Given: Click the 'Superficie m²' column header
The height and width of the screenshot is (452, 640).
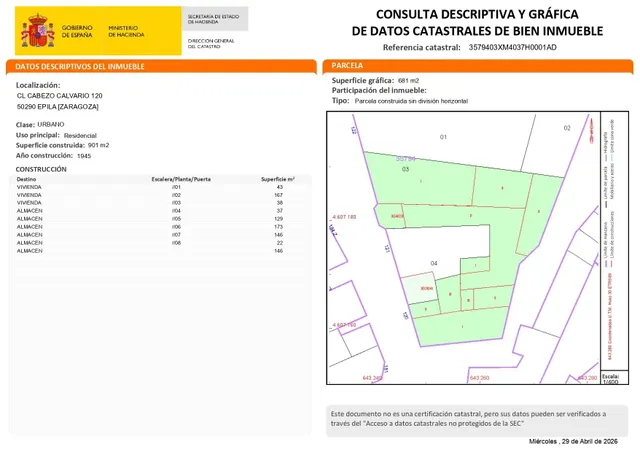Looking at the screenshot, I should coord(278,179).
